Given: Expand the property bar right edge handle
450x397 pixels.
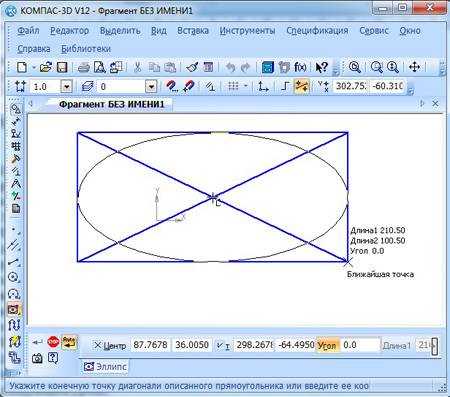Looking at the screenshot, I should pyautogui.click(x=434, y=346).
